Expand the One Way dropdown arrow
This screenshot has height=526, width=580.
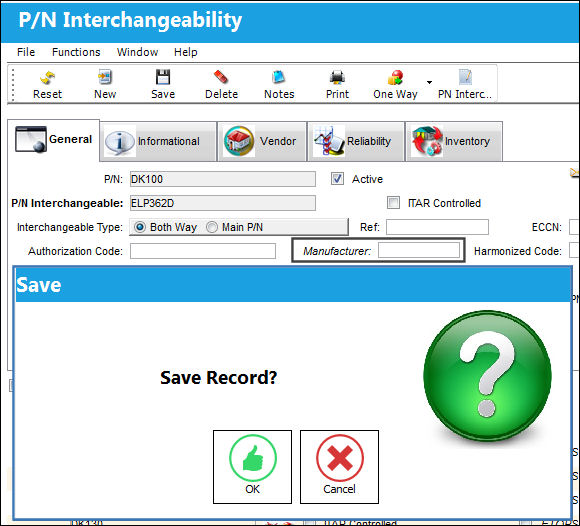429,82
